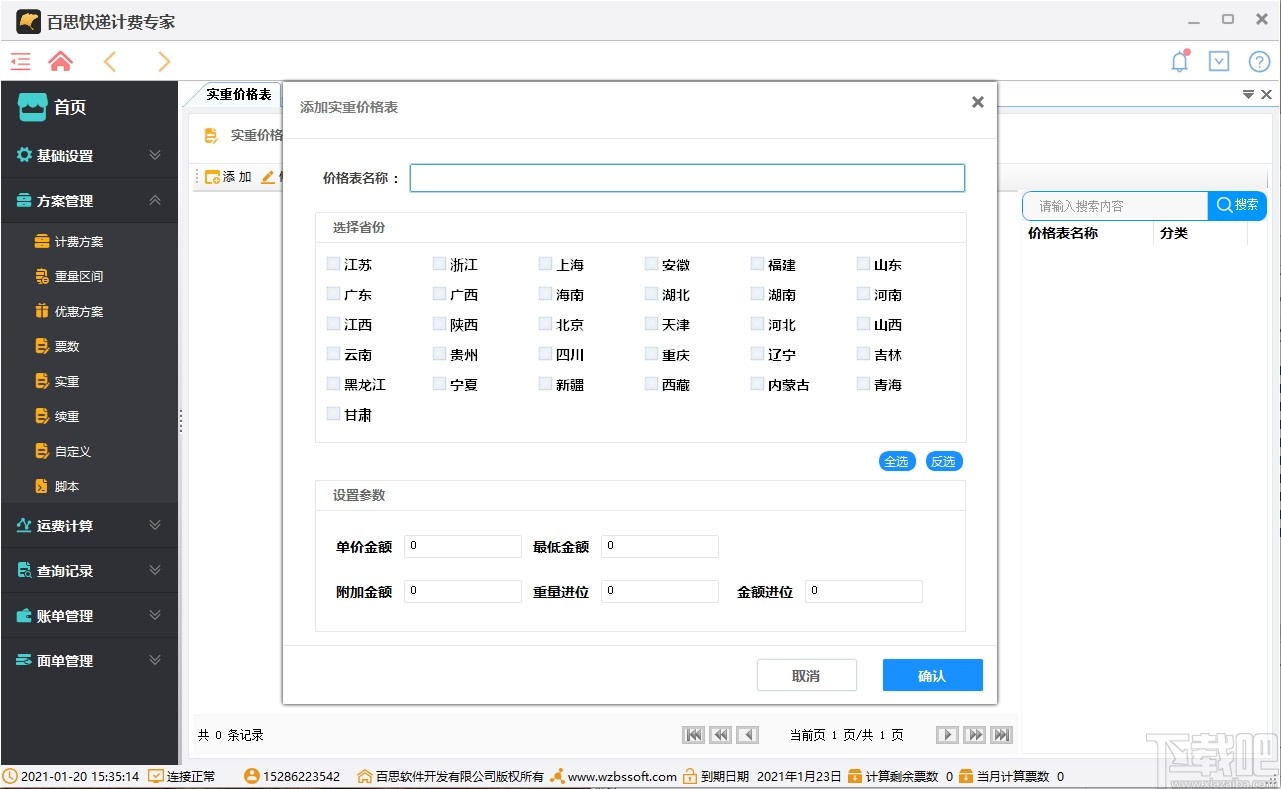
Task: Check the 北京 province checkbox
Action: (545, 323)
